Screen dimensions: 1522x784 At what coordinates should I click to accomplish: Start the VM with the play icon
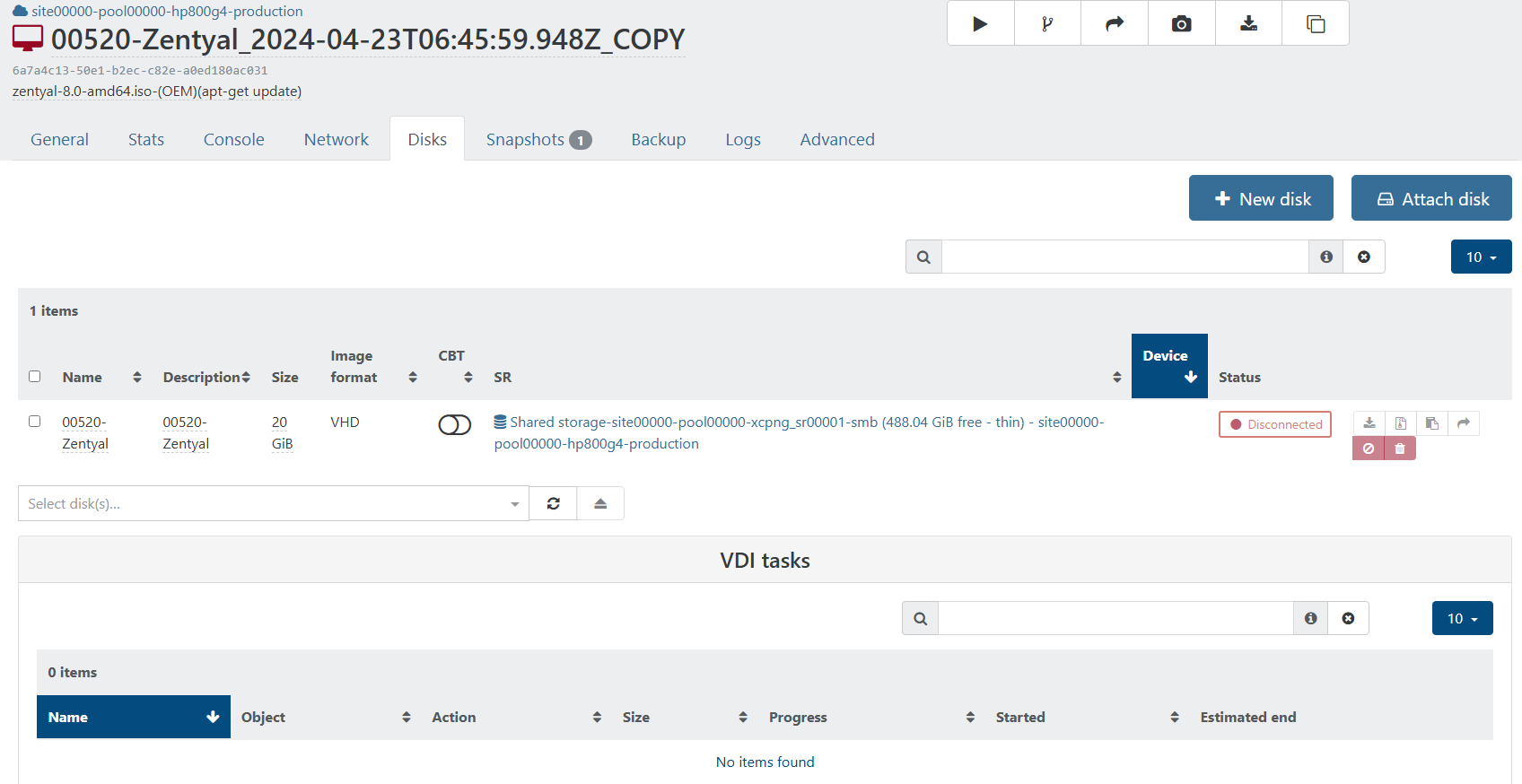click(x=980, y=24)
